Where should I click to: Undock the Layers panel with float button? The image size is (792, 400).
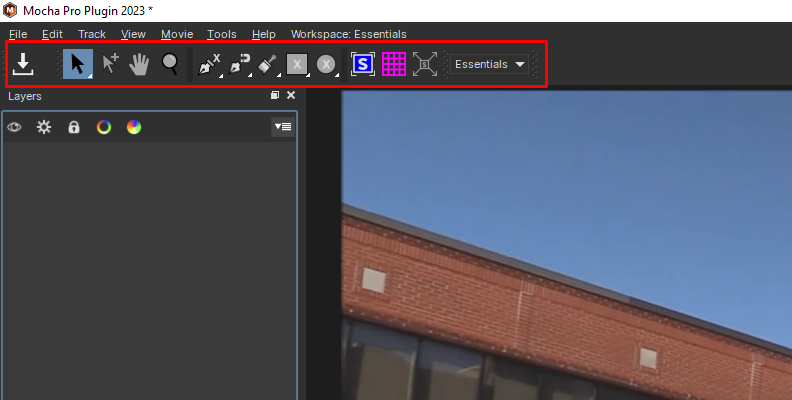(275, 95)
